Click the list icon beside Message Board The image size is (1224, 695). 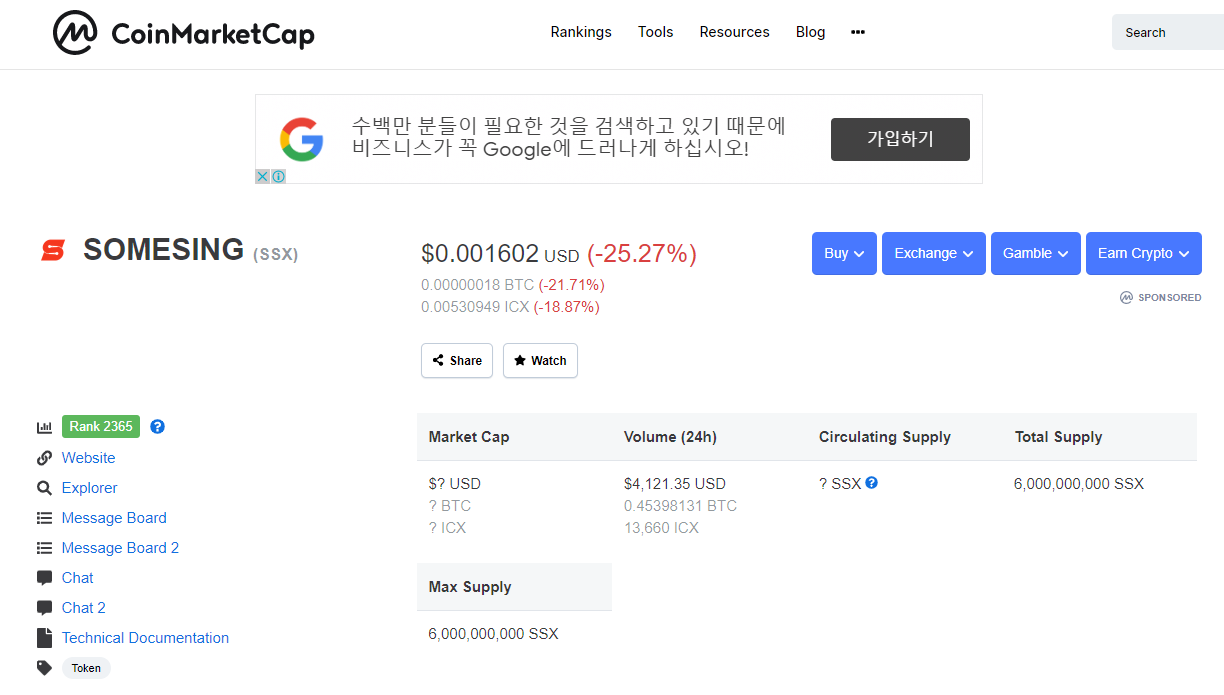coord(44,518)
